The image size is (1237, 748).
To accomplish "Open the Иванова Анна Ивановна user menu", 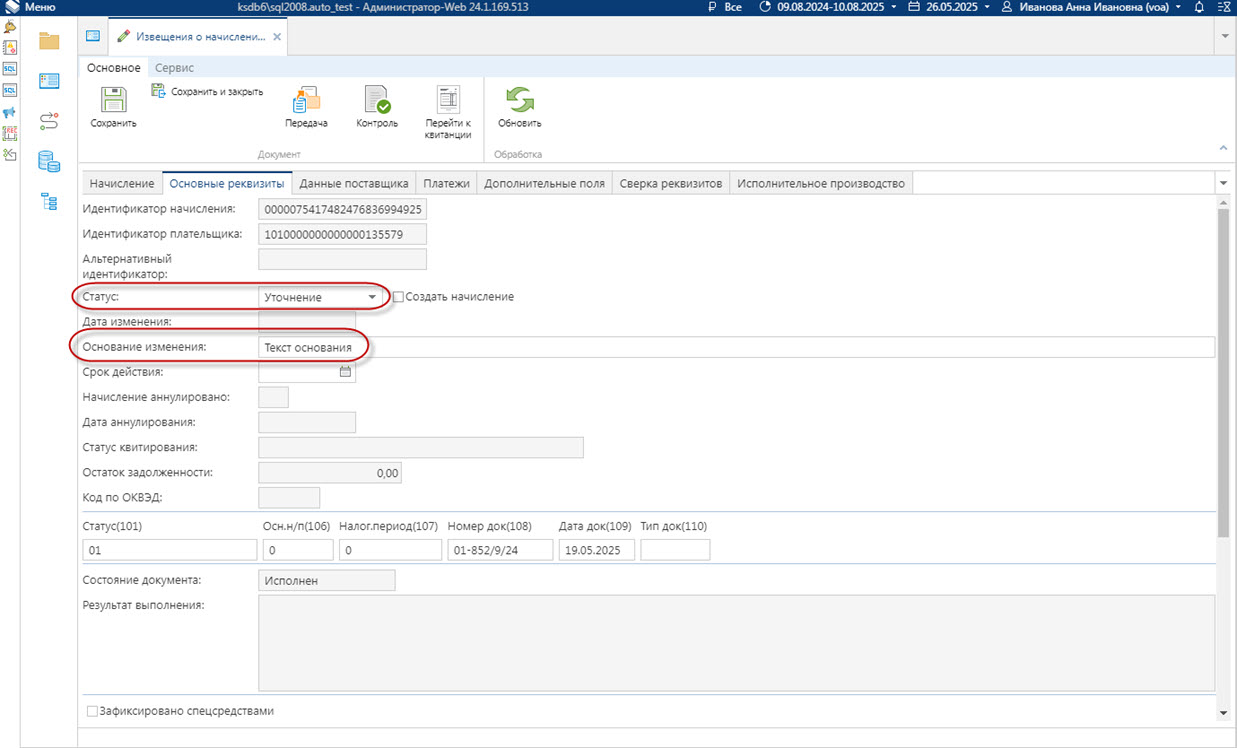I will coord(1092,7).
